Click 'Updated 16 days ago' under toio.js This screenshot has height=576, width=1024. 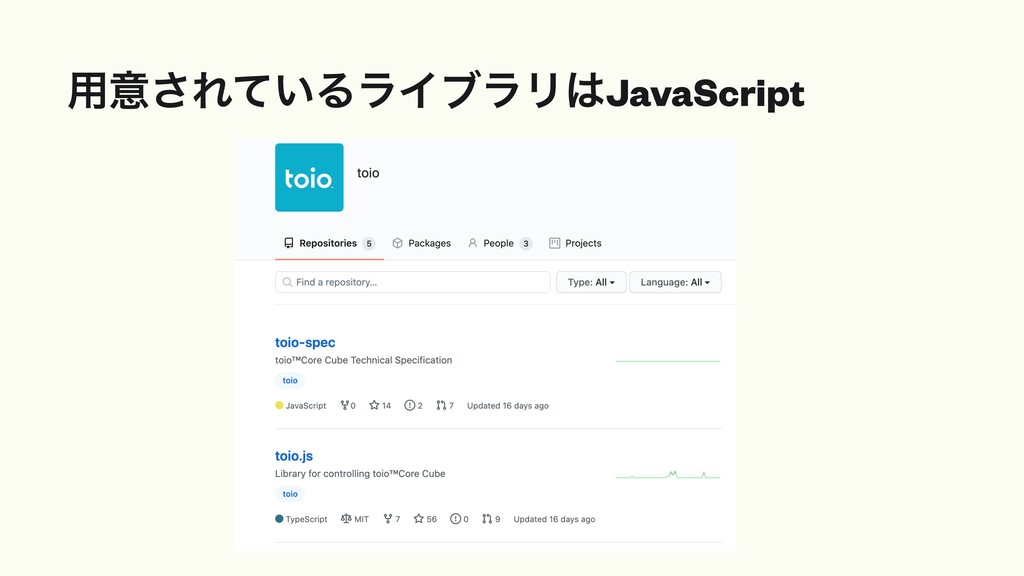point(554,519)
